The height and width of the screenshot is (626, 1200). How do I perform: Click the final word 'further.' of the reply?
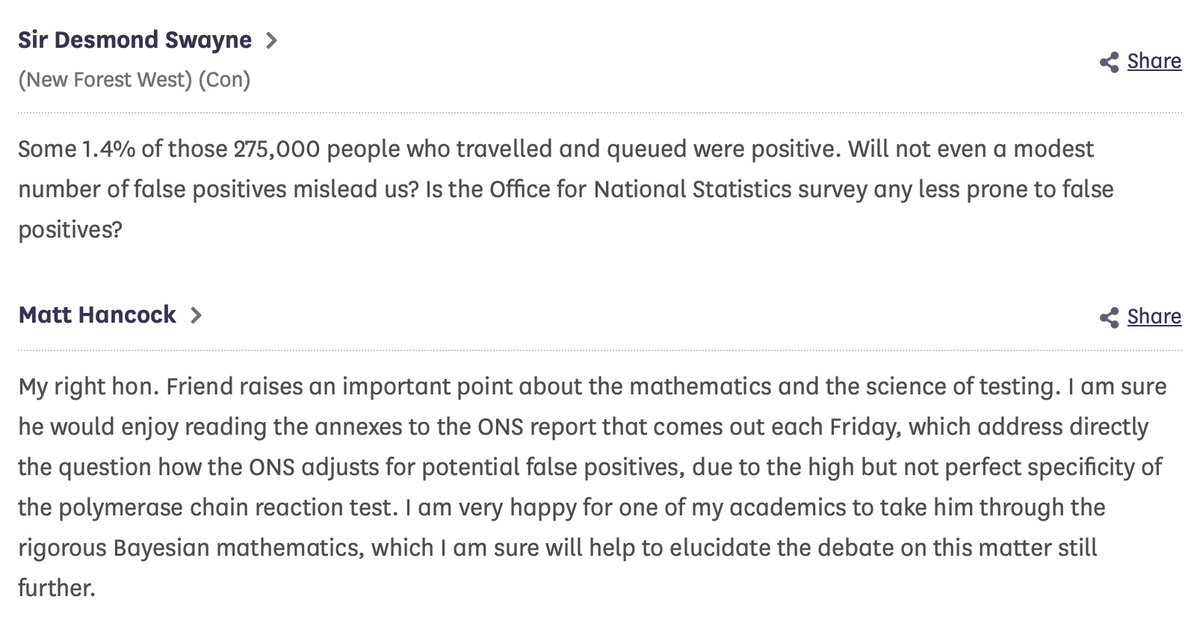pyautogui.click(x=56, y=587)
